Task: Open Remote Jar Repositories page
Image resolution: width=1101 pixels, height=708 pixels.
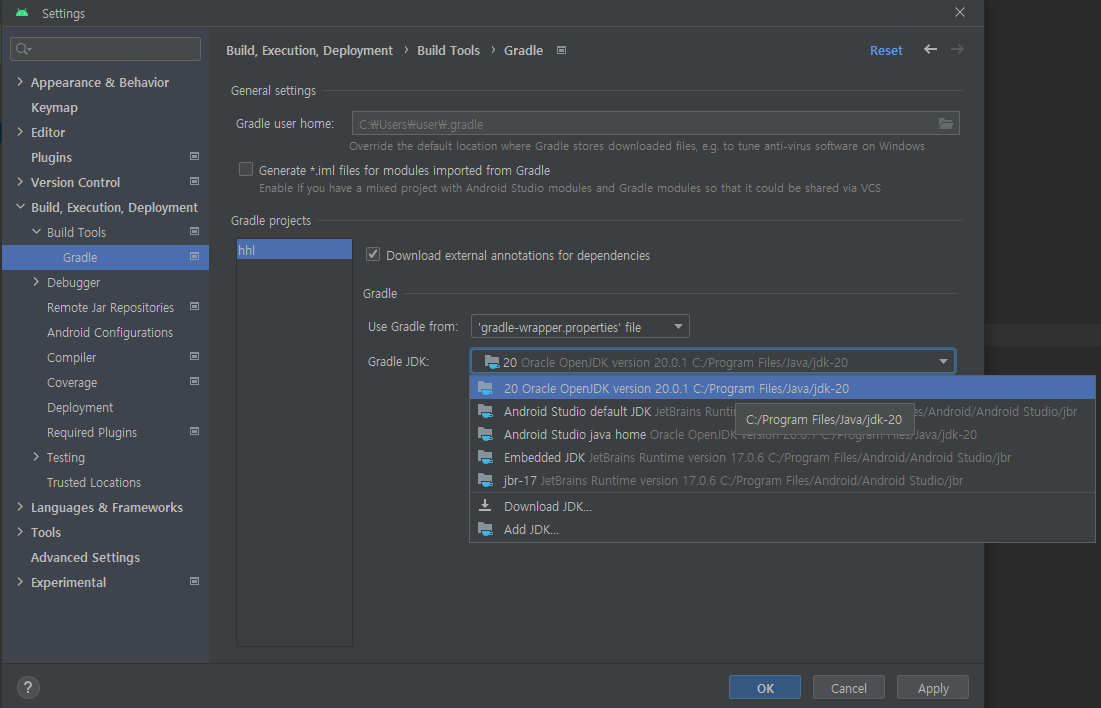Action: 110,308
